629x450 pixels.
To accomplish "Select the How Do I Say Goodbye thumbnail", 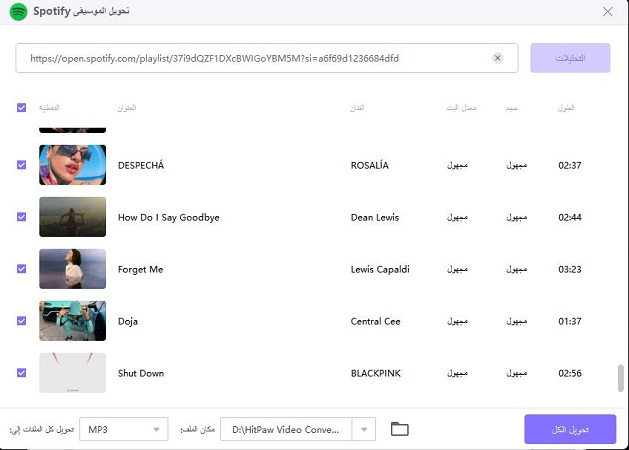I will pos(73,217).
